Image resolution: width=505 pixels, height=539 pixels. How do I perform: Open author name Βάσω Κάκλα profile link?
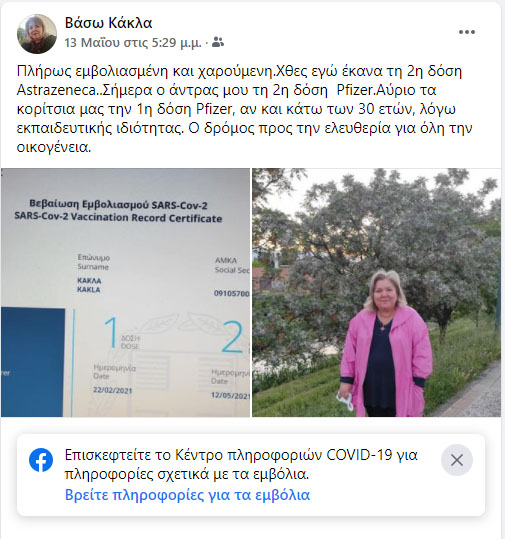[x=108, y=23]
